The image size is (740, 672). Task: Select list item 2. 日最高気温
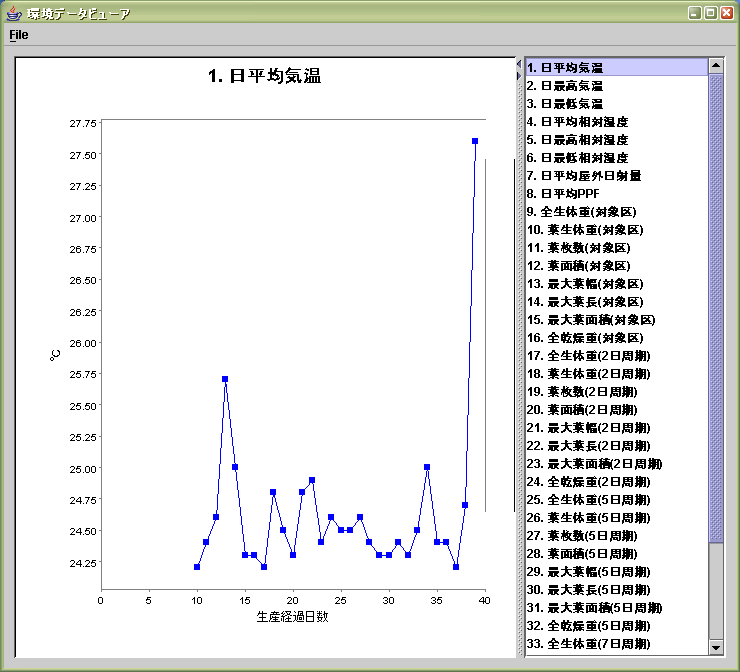coord(565,86)
